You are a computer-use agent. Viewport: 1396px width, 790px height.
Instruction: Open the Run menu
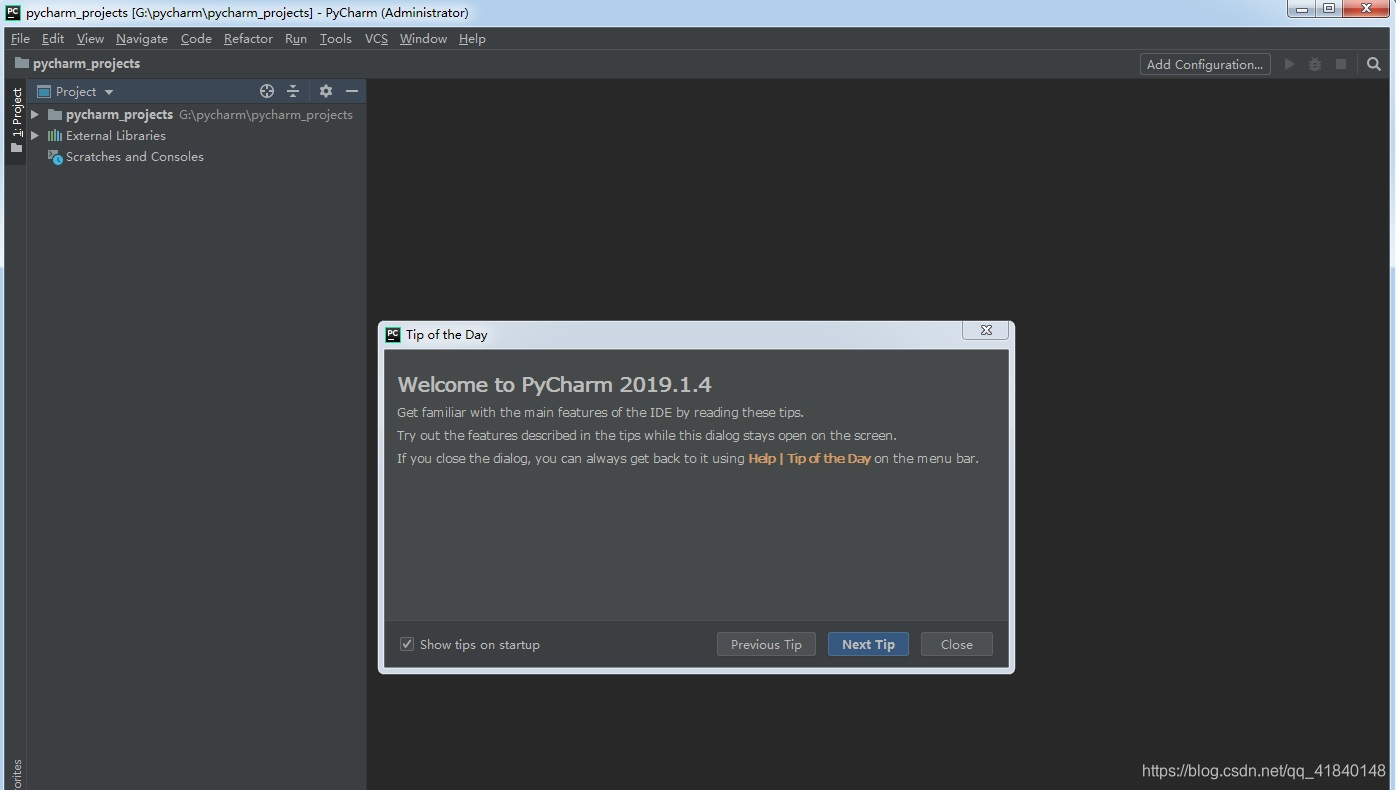296,39
